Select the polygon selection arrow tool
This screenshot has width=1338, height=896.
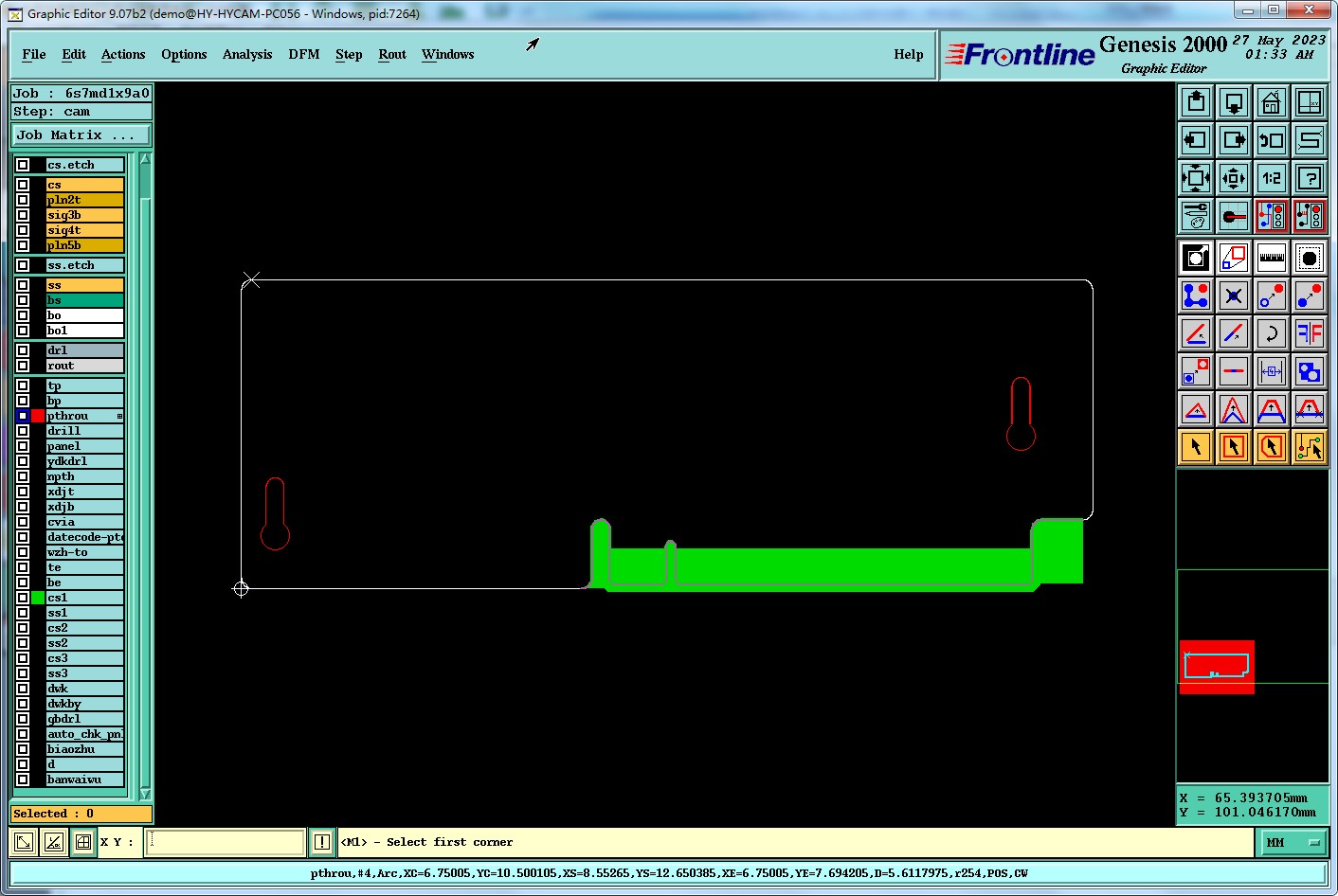1272,447
